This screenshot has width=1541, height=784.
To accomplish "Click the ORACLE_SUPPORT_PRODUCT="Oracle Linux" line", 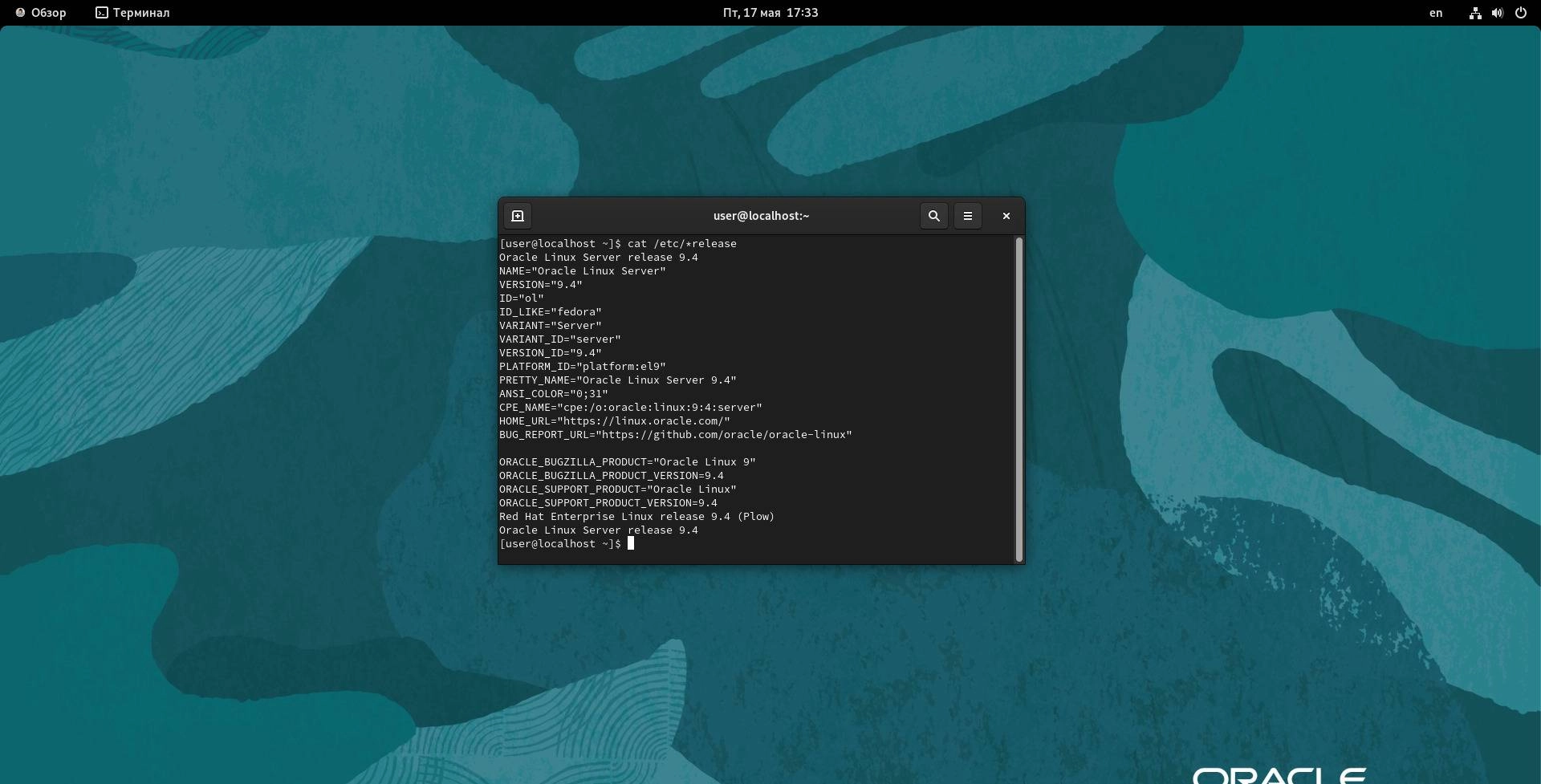I will pyautogui.click(x=618, y=489).
